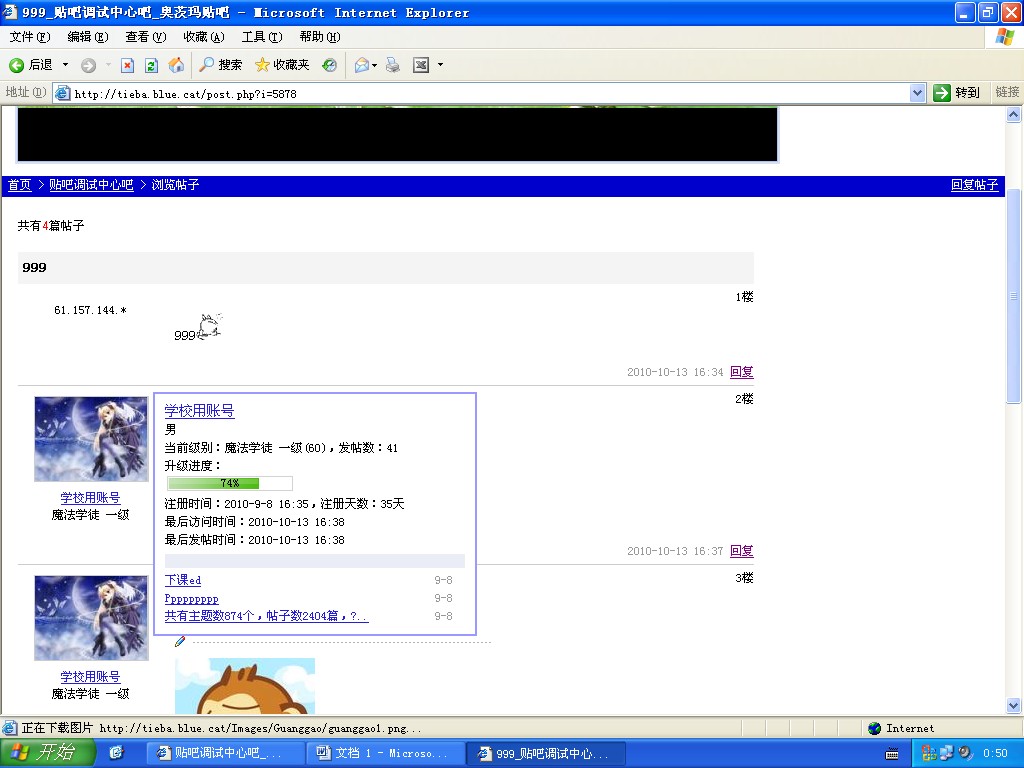This screenshot has width=1024, height=768.
Task: Click the 2楼 user avatar image
Action: click(x=91, y=439)
